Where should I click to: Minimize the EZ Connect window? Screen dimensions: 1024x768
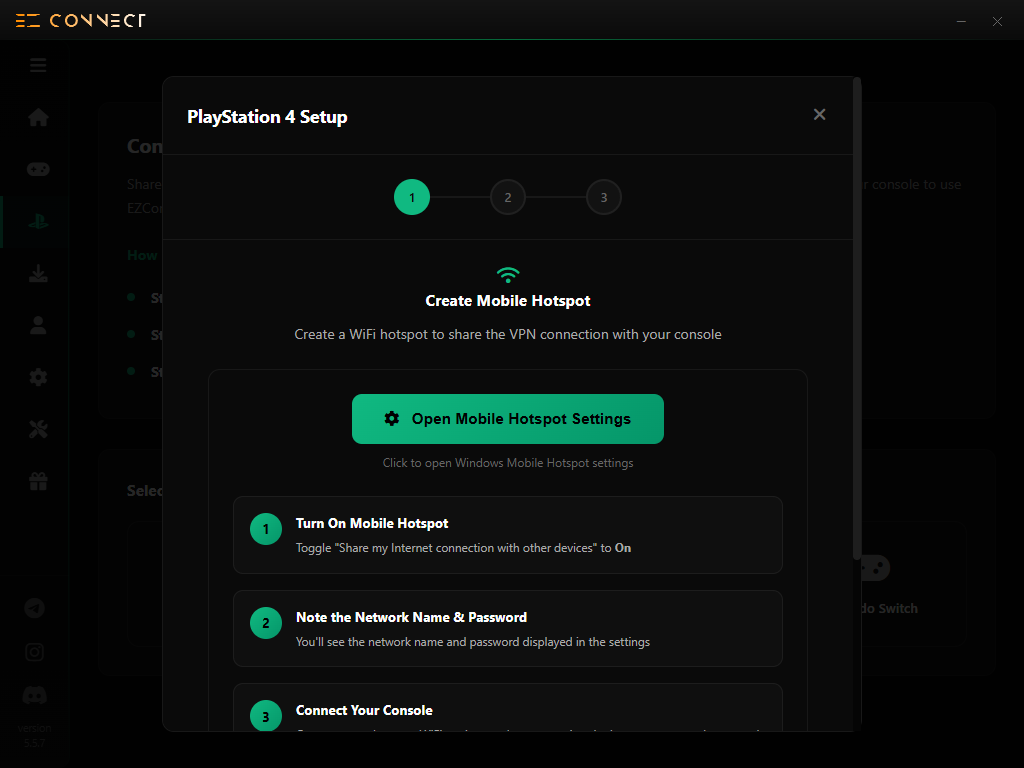pyautogui.click(x=961, y=21)
